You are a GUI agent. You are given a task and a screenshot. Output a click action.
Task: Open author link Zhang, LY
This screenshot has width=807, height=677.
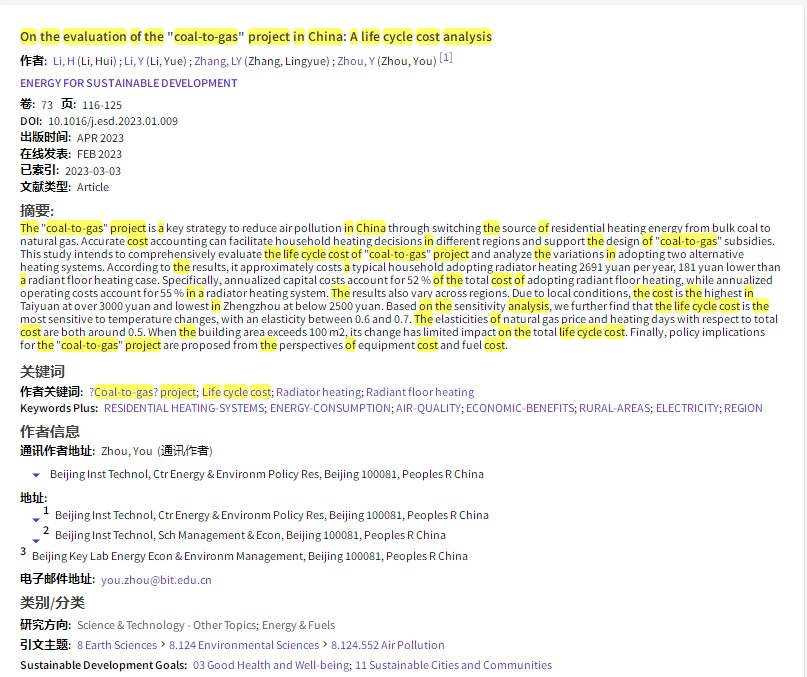click(x=217, y=61)
